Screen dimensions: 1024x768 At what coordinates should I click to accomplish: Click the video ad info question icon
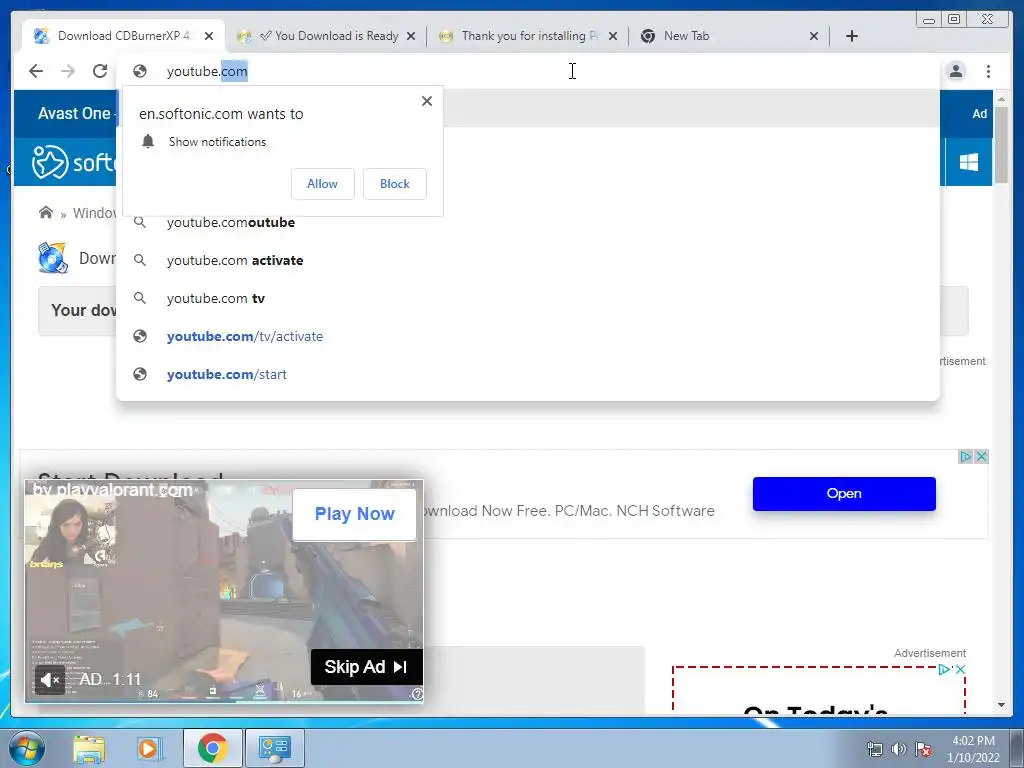[x=417, y=694]
